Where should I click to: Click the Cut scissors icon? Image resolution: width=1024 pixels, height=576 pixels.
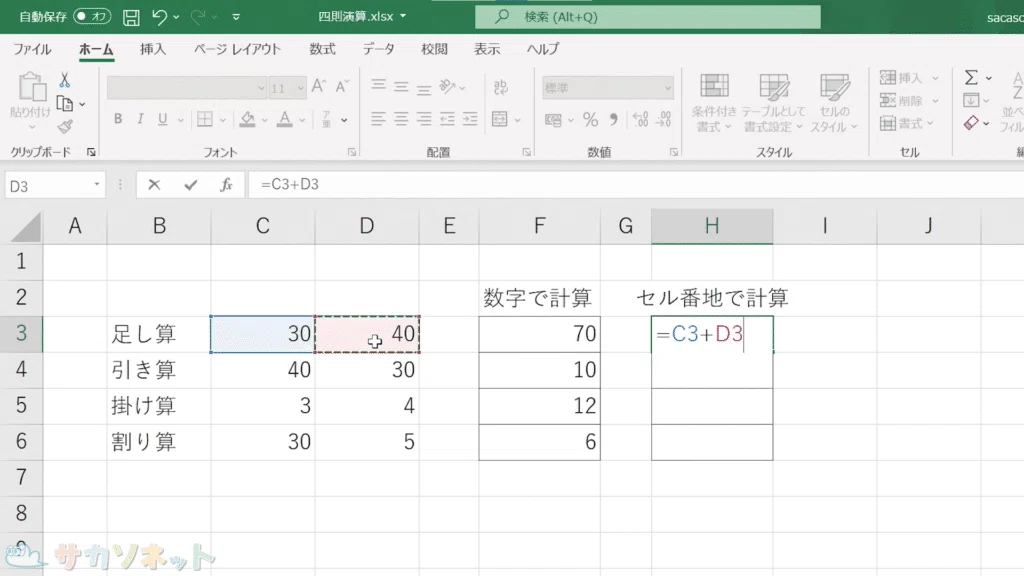65,80
